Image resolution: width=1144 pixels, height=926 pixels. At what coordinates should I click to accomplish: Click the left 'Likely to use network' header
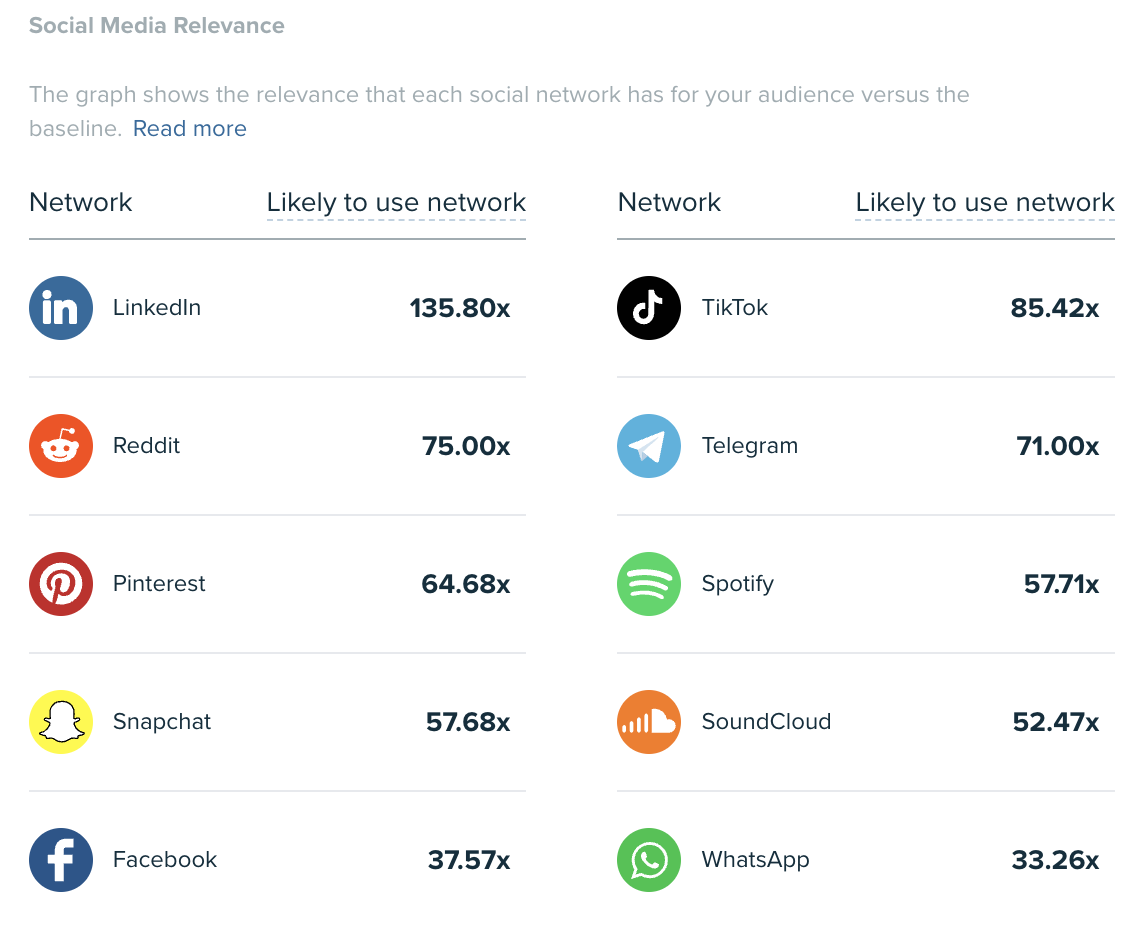coord(396,202)
